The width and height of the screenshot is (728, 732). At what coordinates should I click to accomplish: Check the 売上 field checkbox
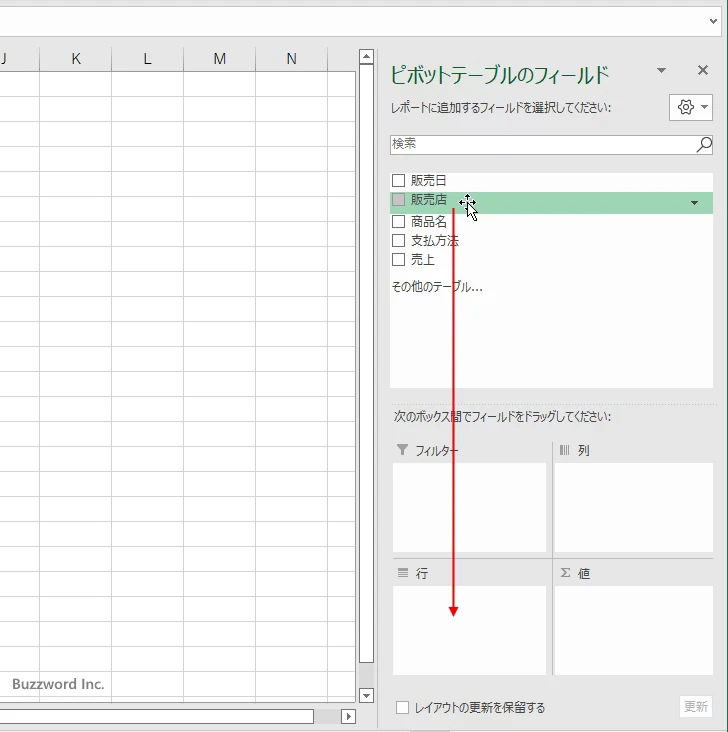[x=398, y=260]
